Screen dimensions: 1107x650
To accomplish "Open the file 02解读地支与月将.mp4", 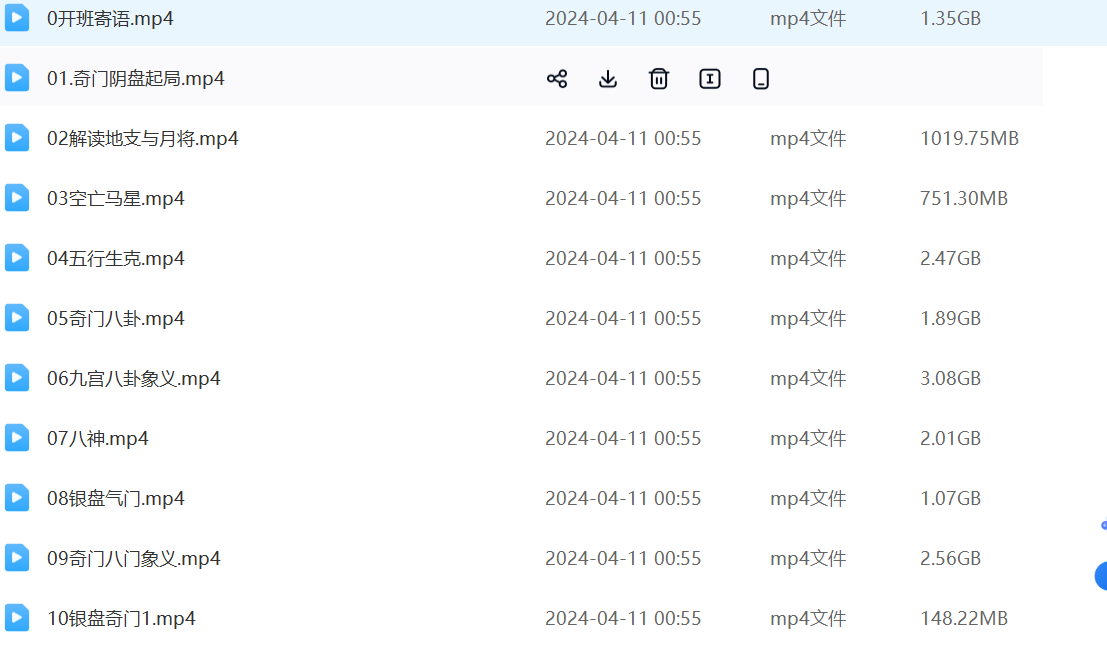I will point(142,139).
